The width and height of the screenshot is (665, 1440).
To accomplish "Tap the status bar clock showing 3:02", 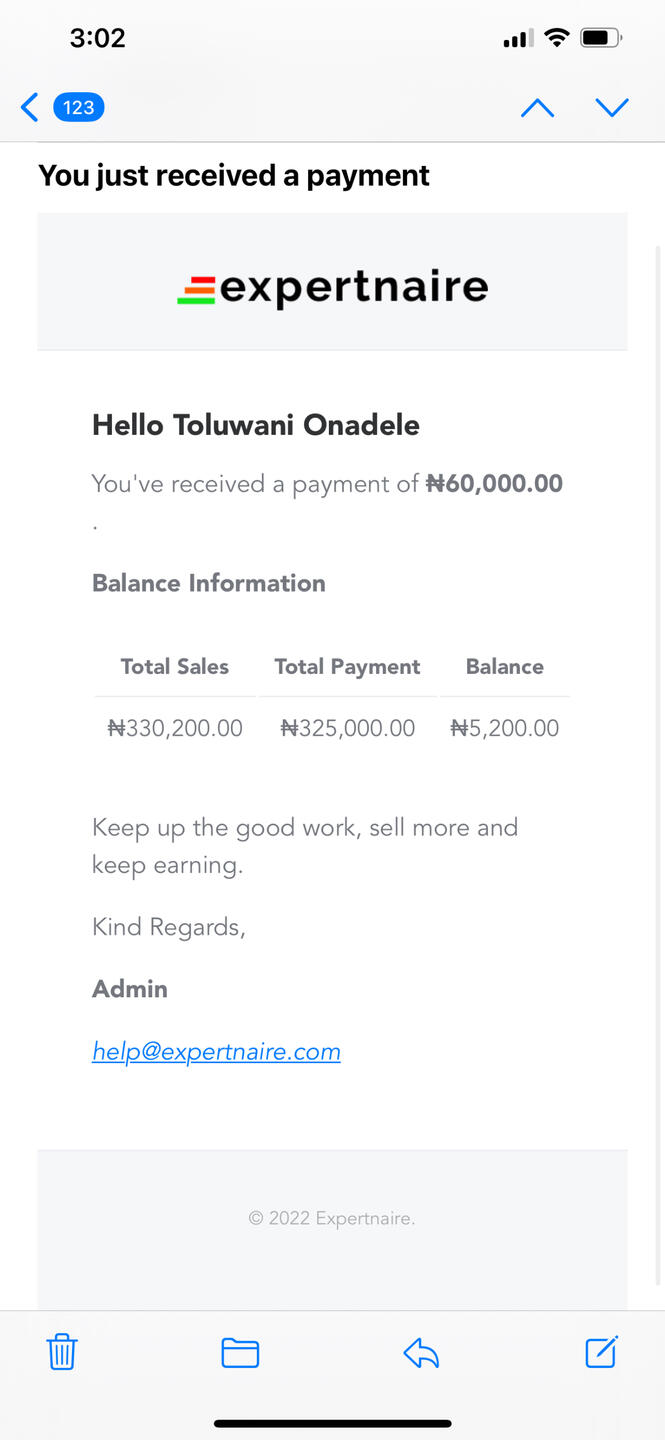I will [97, 38].
